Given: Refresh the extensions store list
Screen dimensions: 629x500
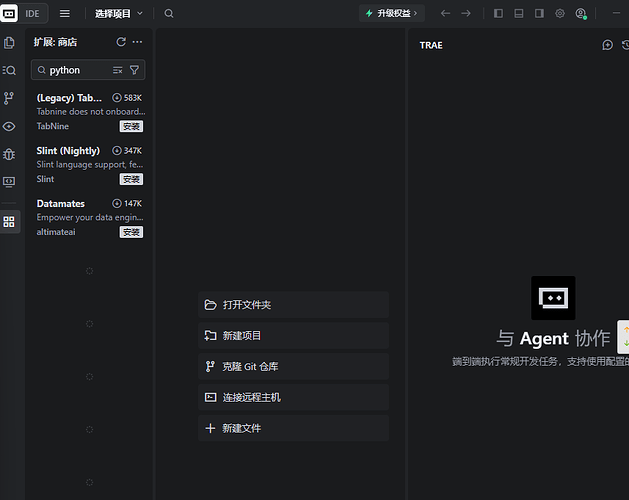Looking at the screenshot, I should (x=121, y=42).
